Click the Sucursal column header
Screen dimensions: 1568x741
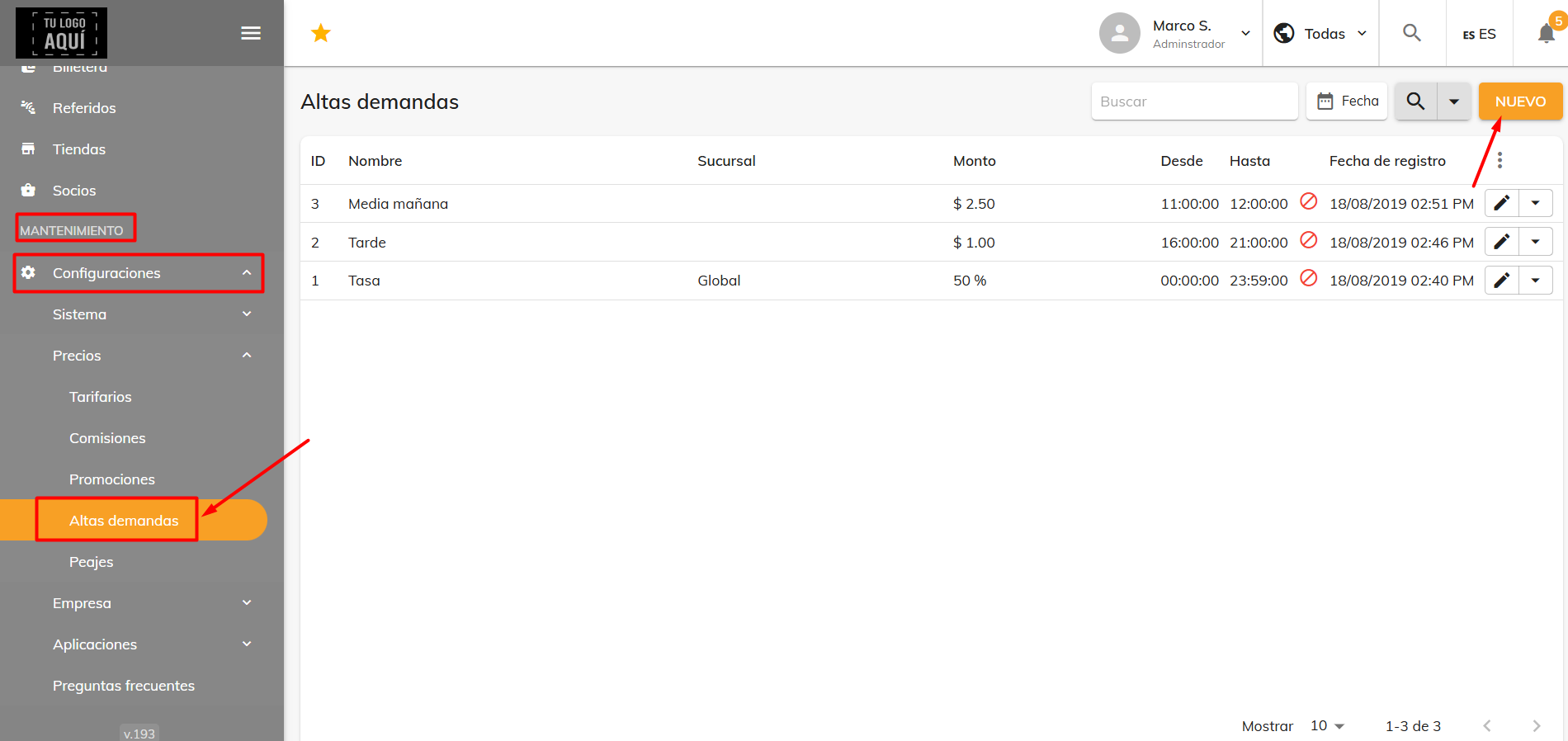[726, 161]
